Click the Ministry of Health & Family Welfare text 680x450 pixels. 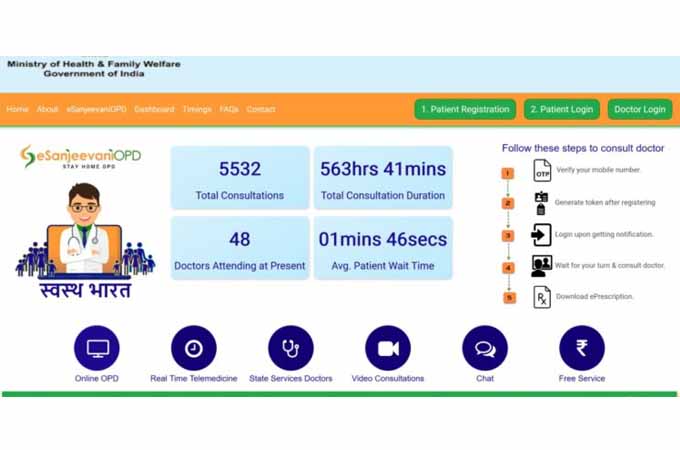pyautogui.click(x=94, y=64)
